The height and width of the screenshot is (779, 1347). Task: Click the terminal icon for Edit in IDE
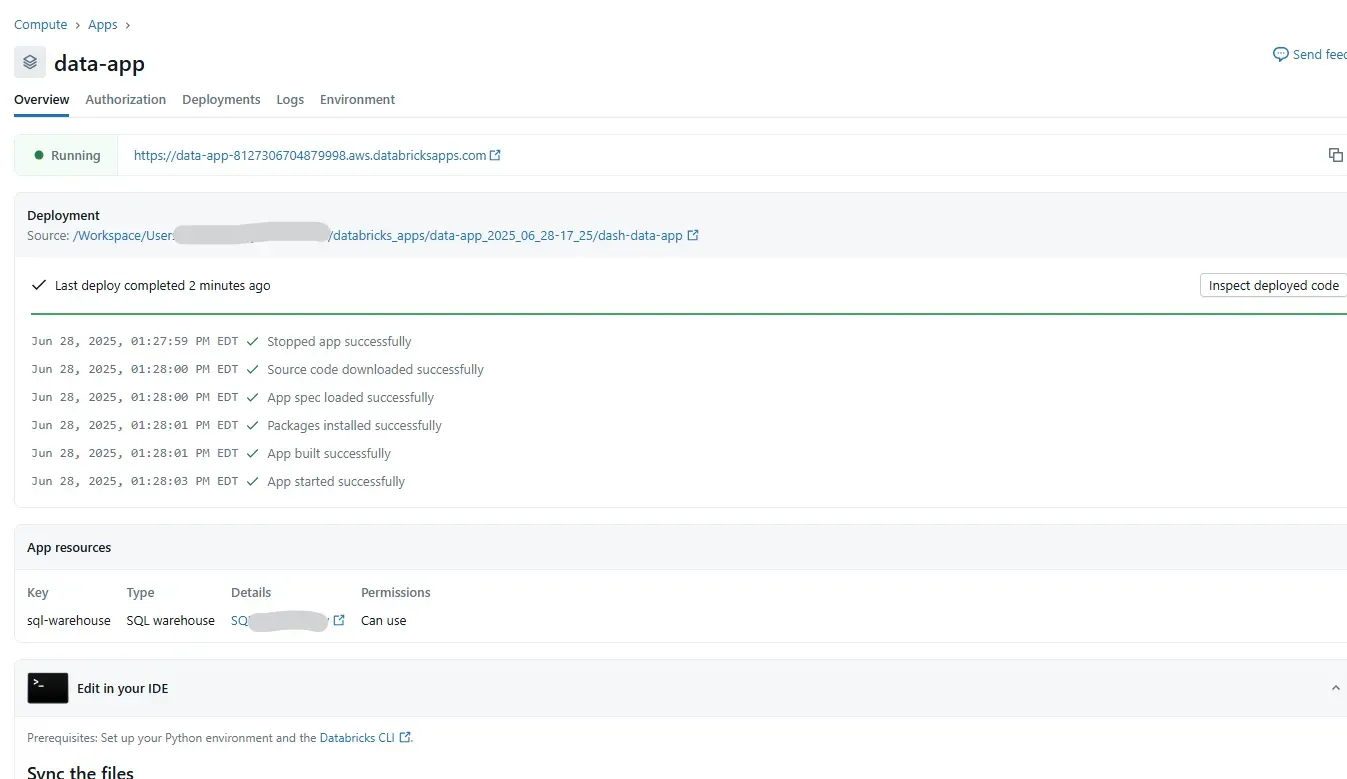point(48,688)
